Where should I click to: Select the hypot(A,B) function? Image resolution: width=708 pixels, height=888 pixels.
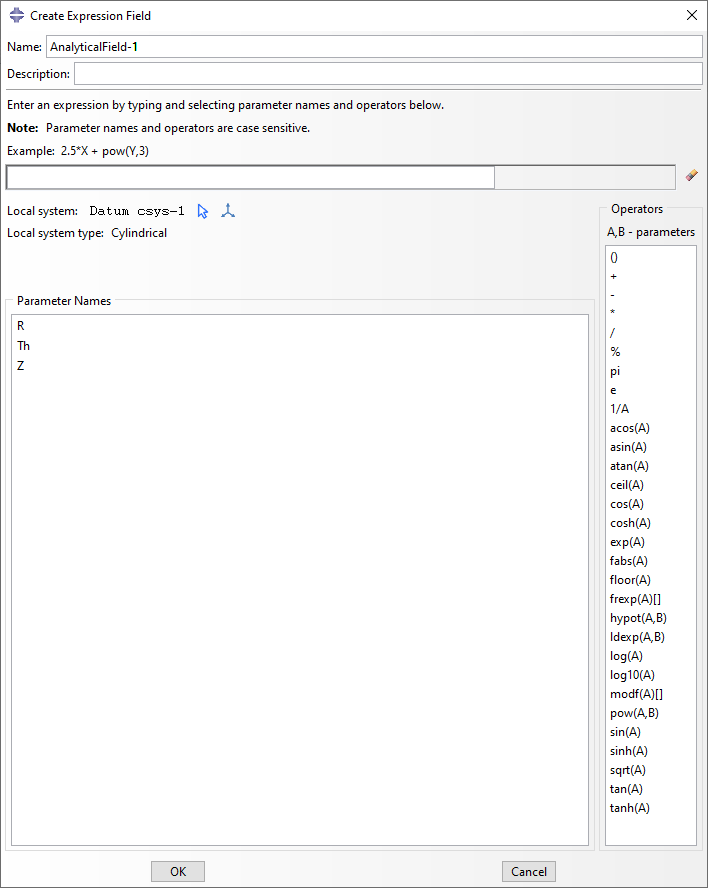pos(638,618)
